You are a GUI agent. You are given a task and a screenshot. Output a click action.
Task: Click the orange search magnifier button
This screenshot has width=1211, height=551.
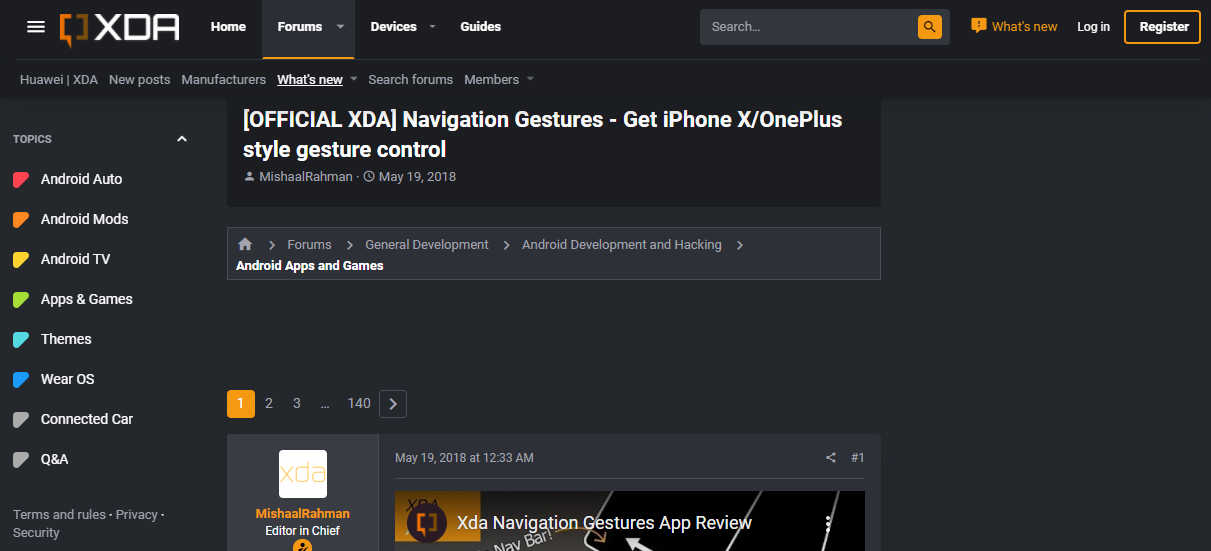930,27
